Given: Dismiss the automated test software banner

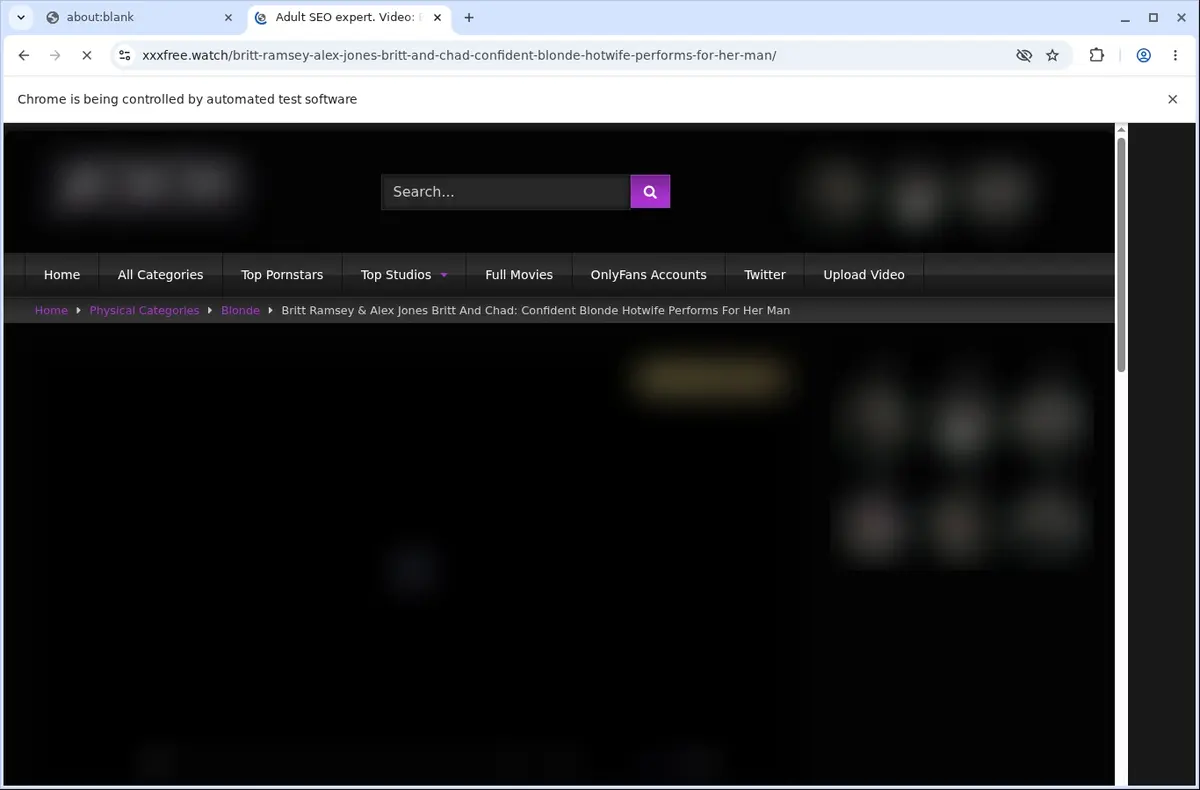Looking at the screenshot, I should (x=1172, y=99).
